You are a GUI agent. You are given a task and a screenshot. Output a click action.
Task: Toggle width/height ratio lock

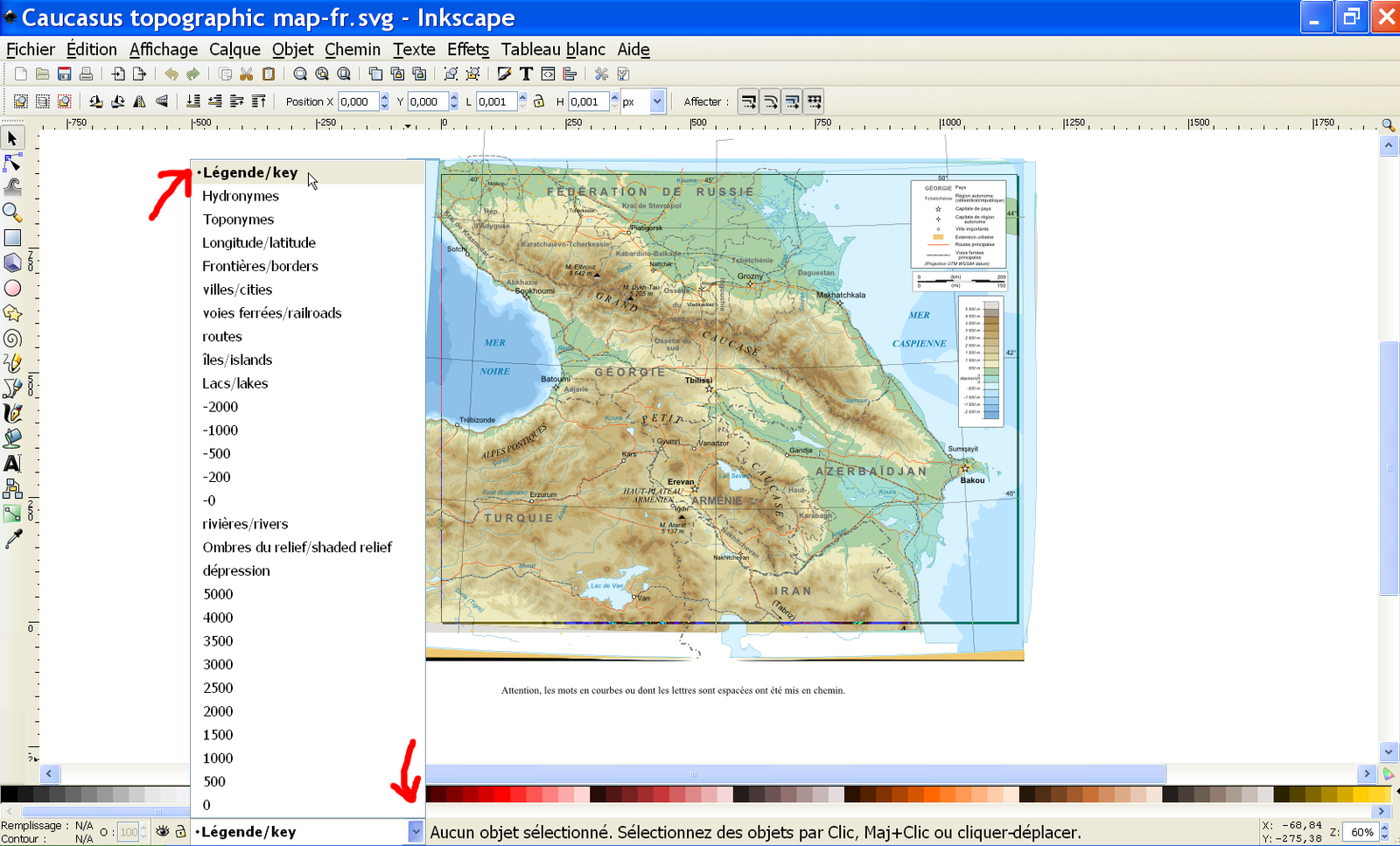[x=539, y=101]
